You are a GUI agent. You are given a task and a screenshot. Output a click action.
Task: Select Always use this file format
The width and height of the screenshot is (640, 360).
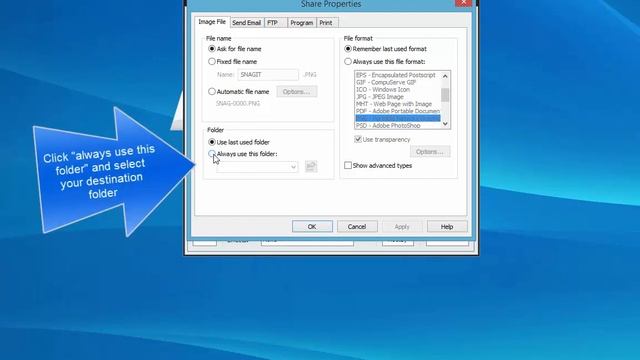348,62
